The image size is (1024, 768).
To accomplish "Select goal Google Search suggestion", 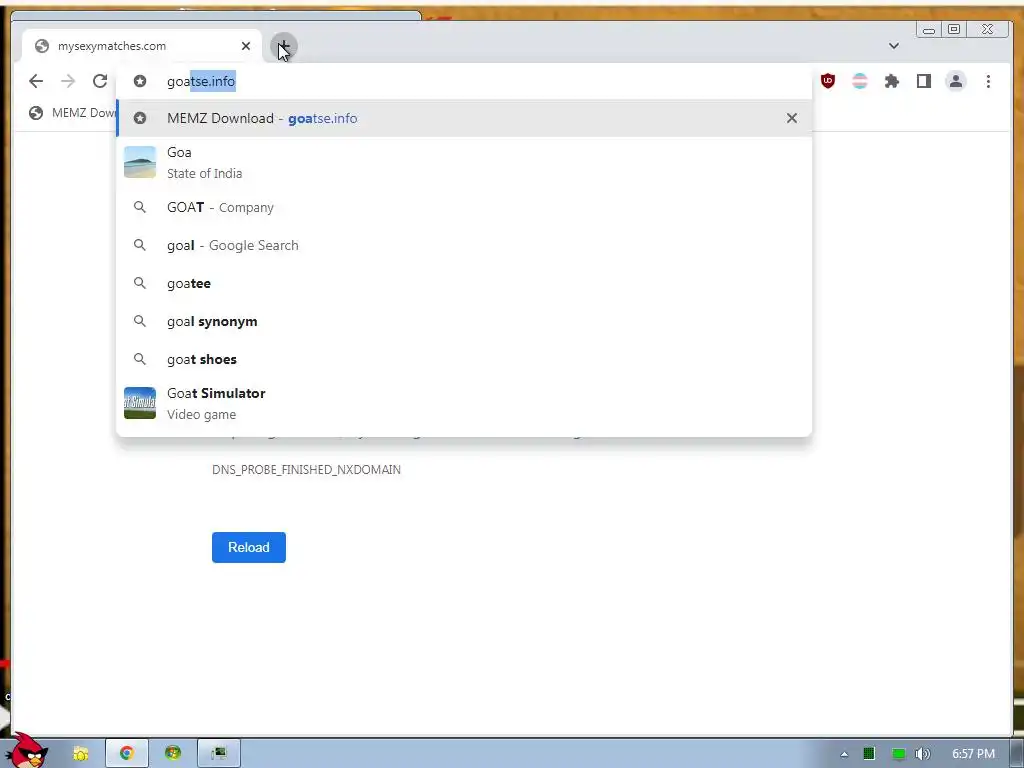I will coord(464,245).
